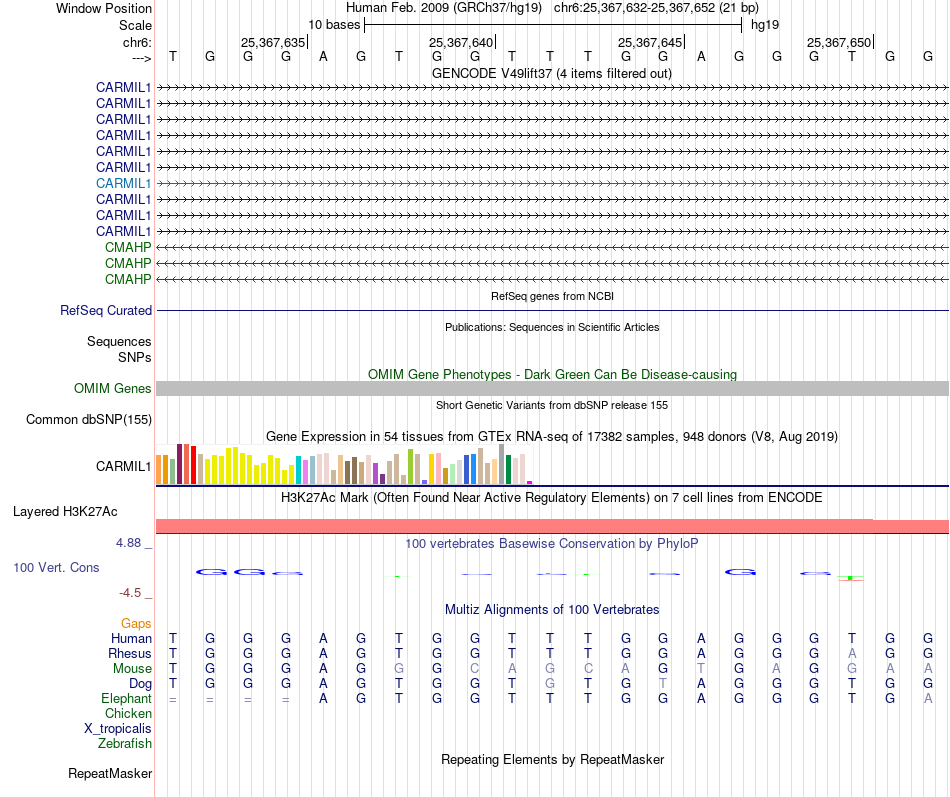Open '100 vertebrates Basewise Conservation by PhyloP' title

pos(552,544)
